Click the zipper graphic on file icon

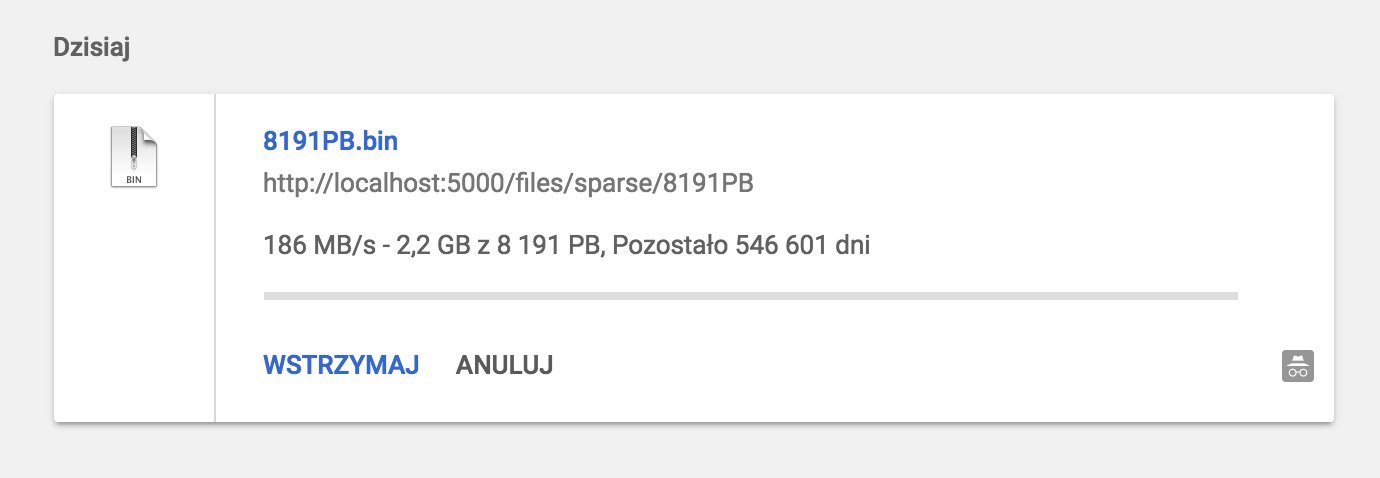(x=132, y=148)
